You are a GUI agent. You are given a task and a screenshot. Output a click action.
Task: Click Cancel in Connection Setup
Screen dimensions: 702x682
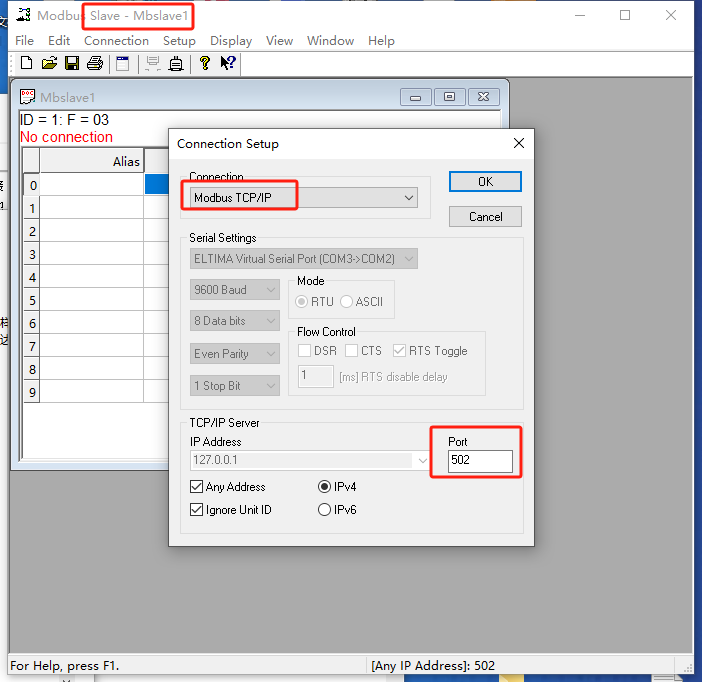(x=485, y=217)
